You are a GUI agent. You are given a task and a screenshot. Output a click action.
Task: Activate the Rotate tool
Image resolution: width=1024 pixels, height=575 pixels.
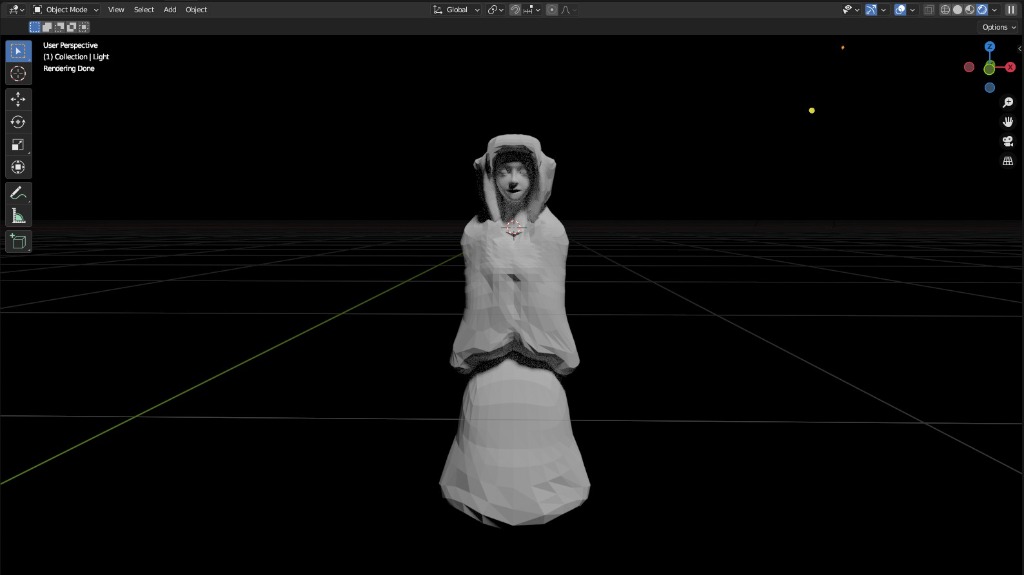[18, 122]
